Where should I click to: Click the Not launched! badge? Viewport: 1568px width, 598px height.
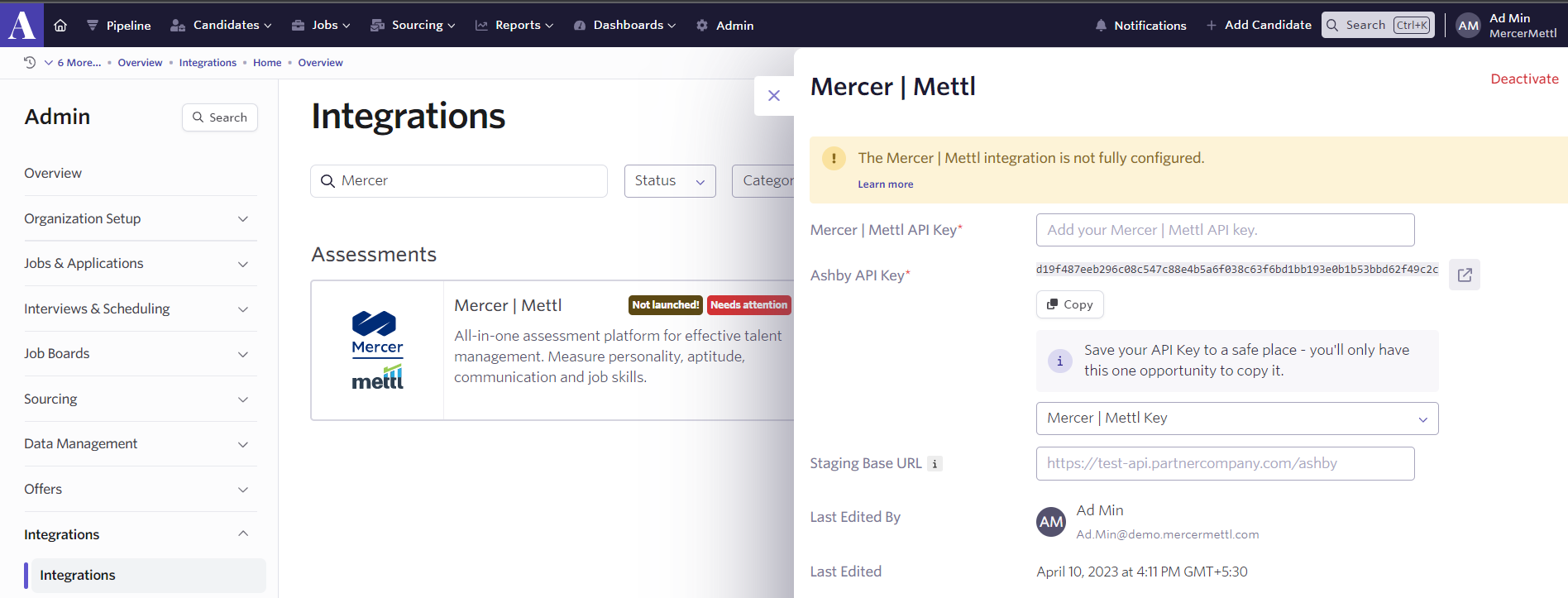point(666,305)
